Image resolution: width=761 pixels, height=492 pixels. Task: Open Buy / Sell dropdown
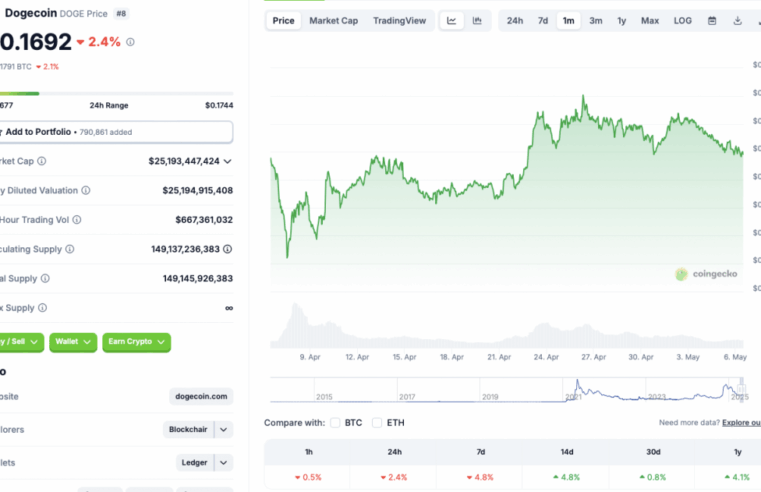[20, 342]
